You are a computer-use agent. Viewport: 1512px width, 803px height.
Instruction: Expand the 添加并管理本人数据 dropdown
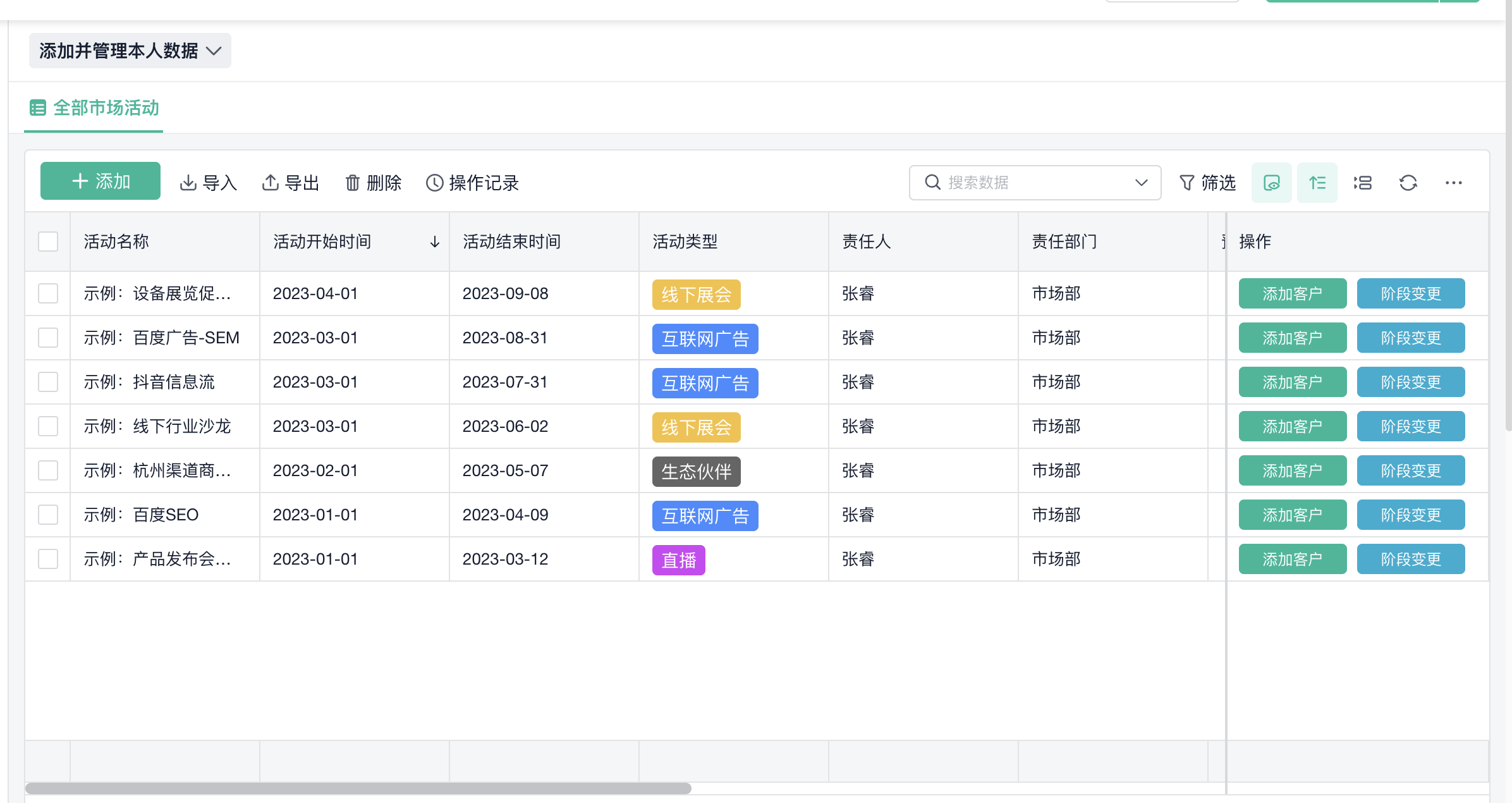click(x=130, y=51)
